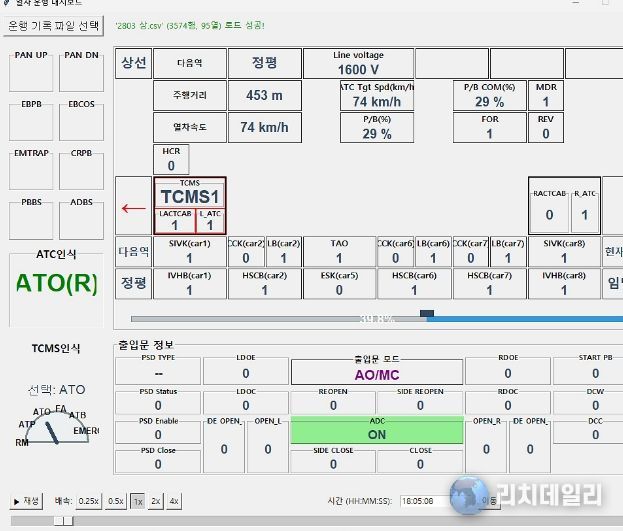Click the playback position slider at bottom

click(63, 520)
